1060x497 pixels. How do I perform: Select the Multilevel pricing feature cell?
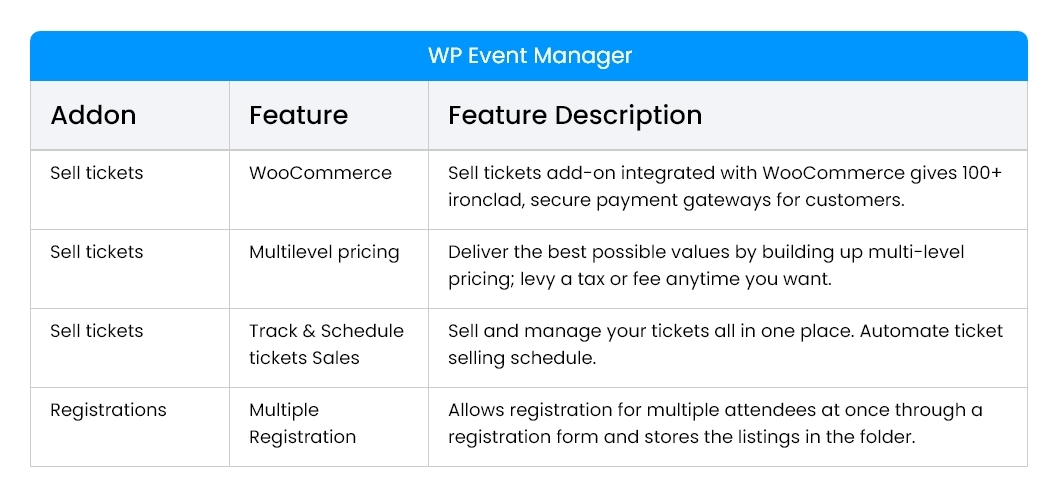click(324, 252)
